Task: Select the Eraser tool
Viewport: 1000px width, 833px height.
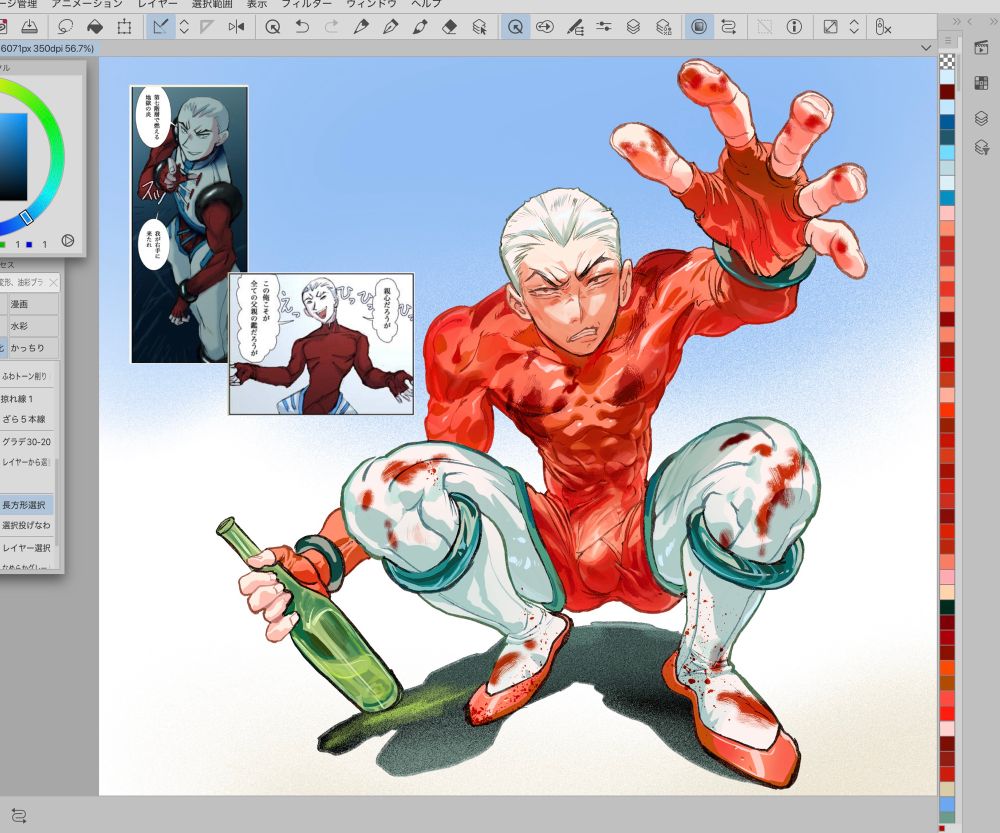Action: point(450,27)
